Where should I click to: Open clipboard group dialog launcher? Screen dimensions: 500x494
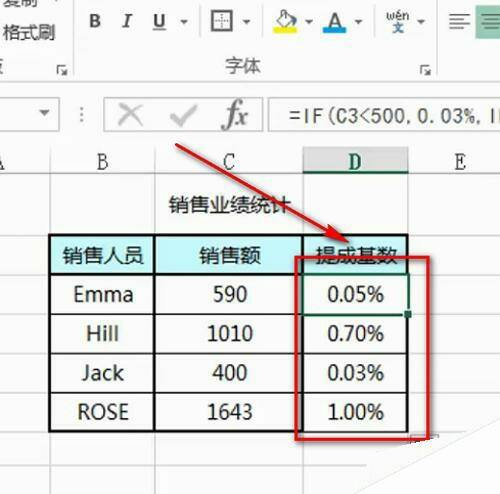click(x=62, y=70)
